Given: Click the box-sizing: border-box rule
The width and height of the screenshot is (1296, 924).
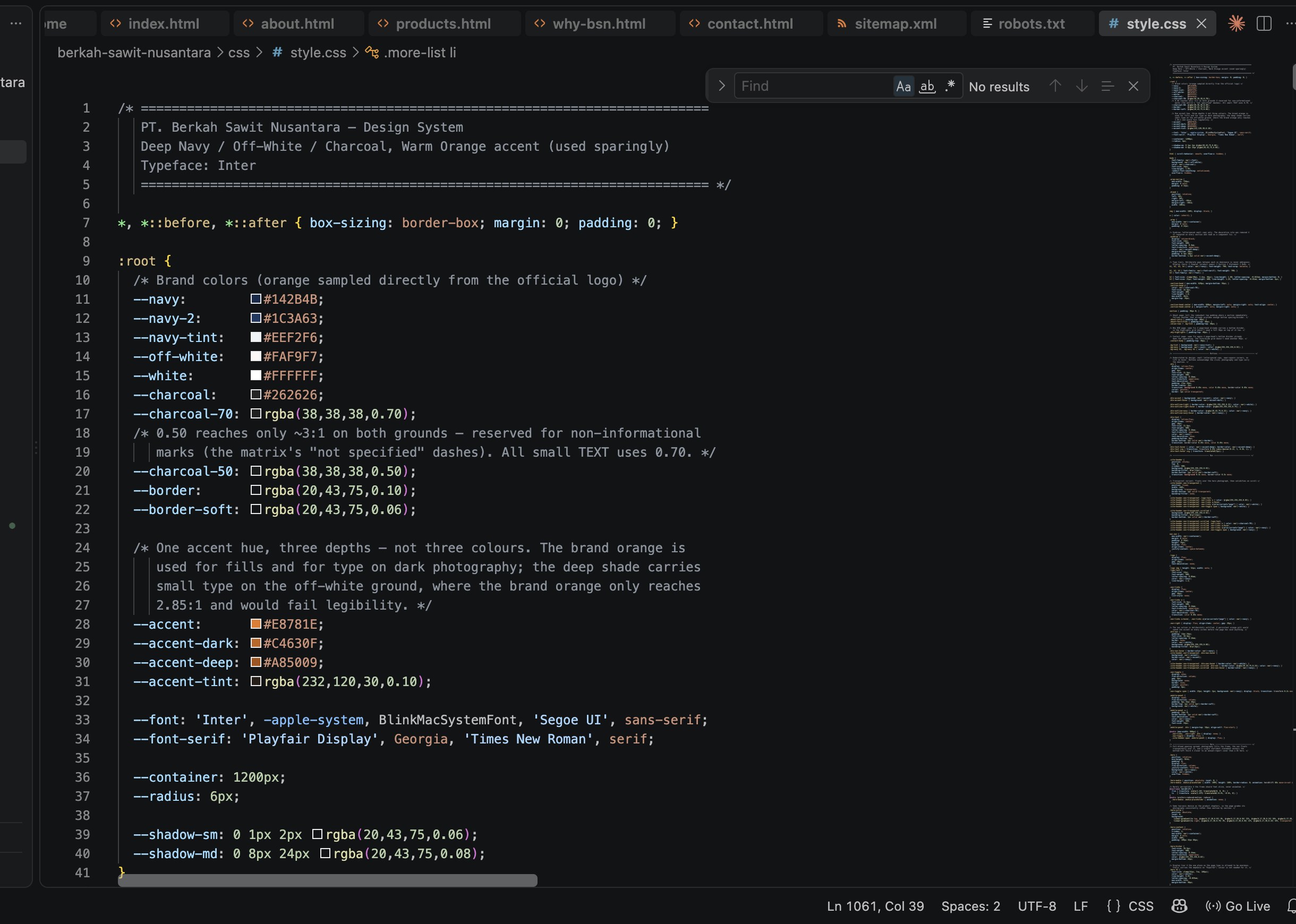Looking at the screenshot, I should pos(397,223).
